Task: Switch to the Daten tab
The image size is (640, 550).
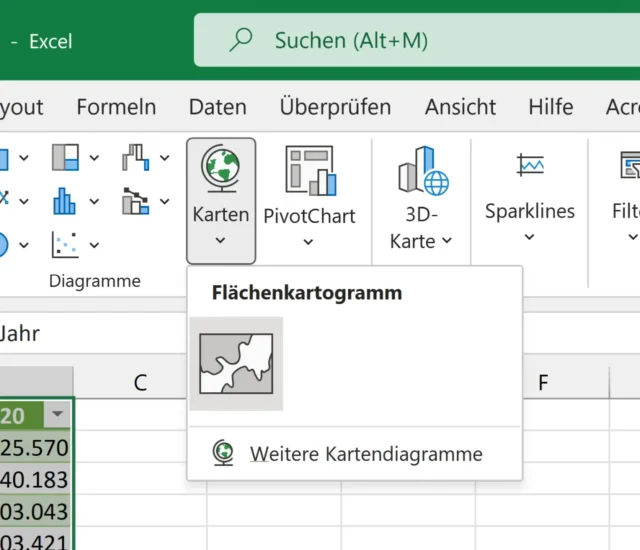Action: [x=218, y=106]
